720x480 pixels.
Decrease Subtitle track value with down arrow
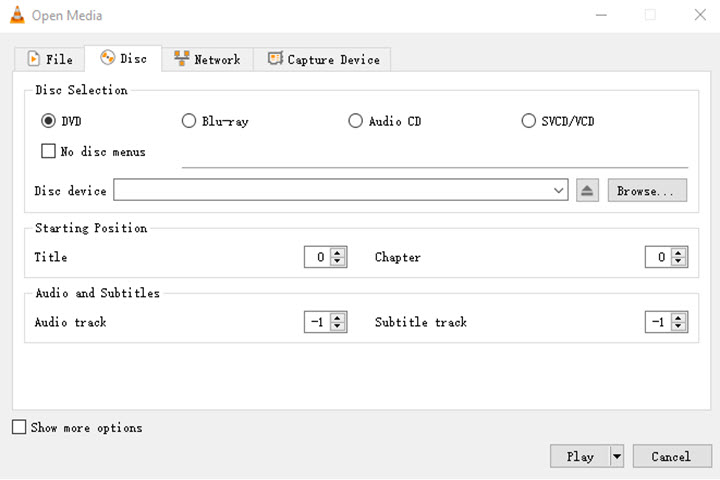(679, 327)
